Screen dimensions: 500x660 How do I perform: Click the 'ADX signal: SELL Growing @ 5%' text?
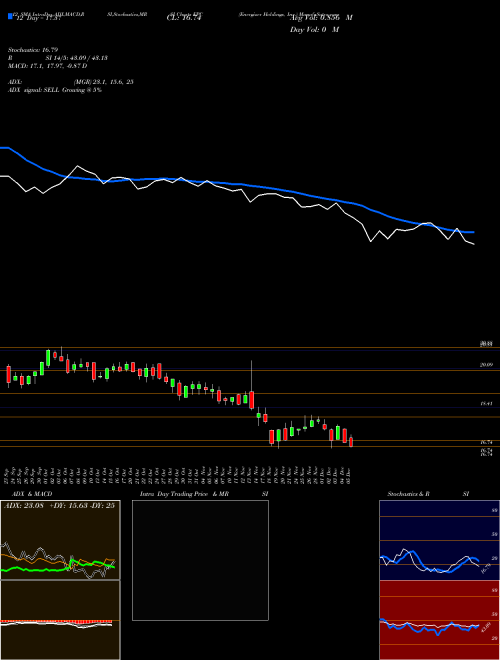coord(55,90)
